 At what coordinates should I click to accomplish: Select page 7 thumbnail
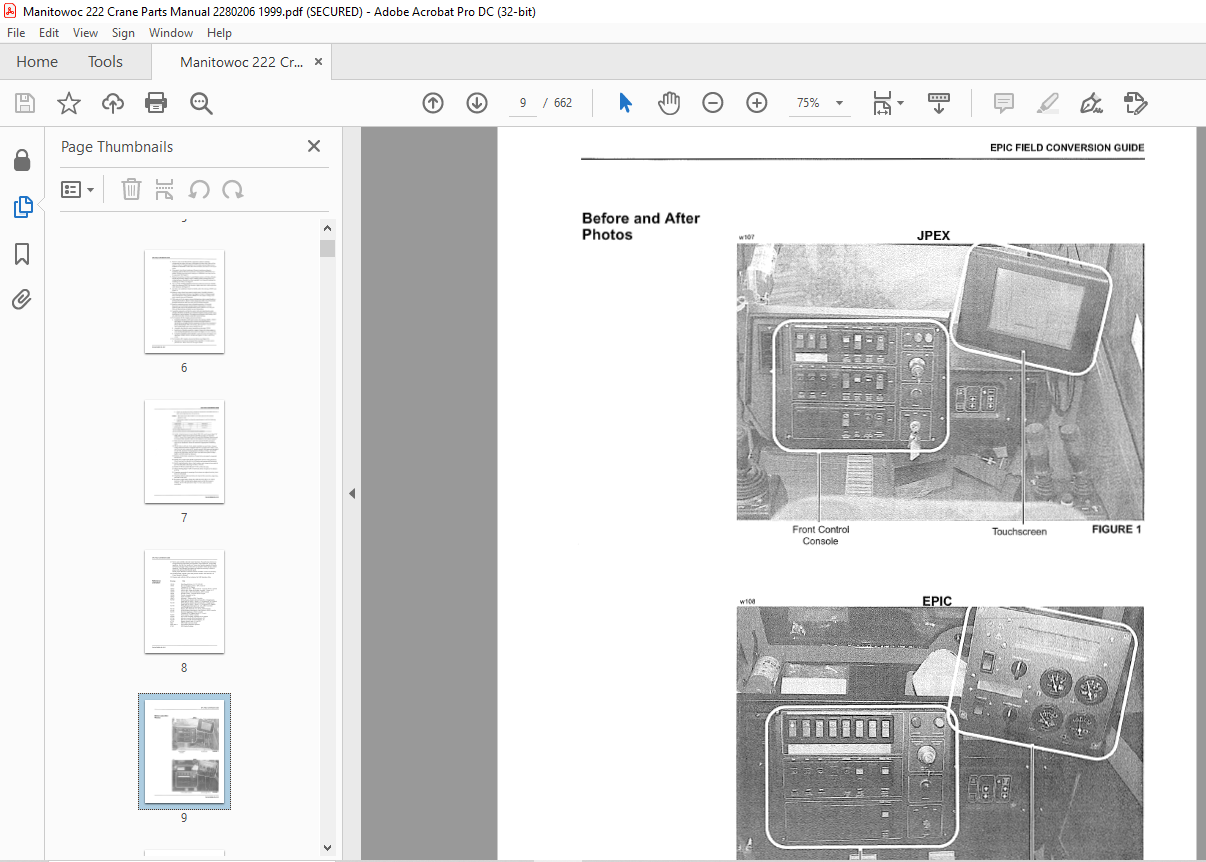coord(184,451)
